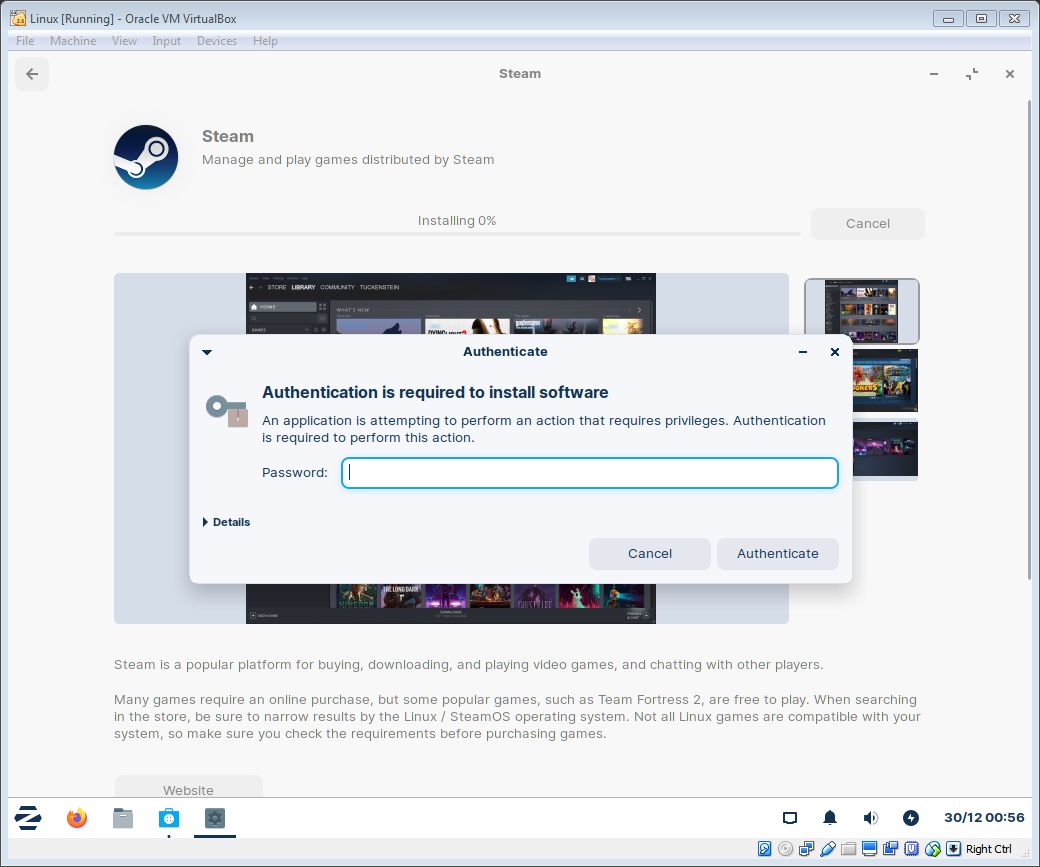Open the date and time calendar
This screenshot has width=1040, height=867.
pyautogui.click(x=984, y=817)
